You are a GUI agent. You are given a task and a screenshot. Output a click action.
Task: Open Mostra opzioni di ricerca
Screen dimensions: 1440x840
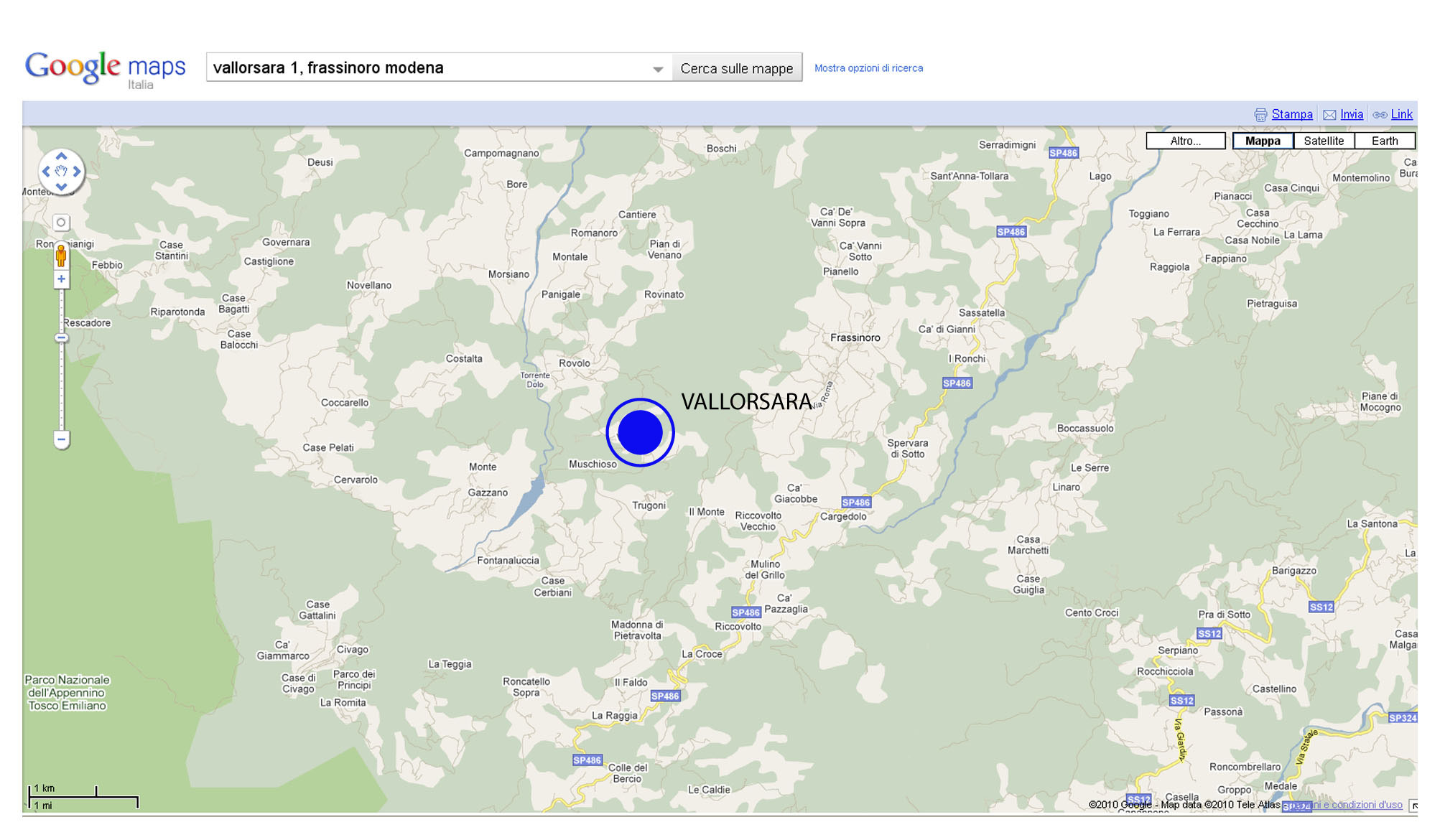coord(868,68)
